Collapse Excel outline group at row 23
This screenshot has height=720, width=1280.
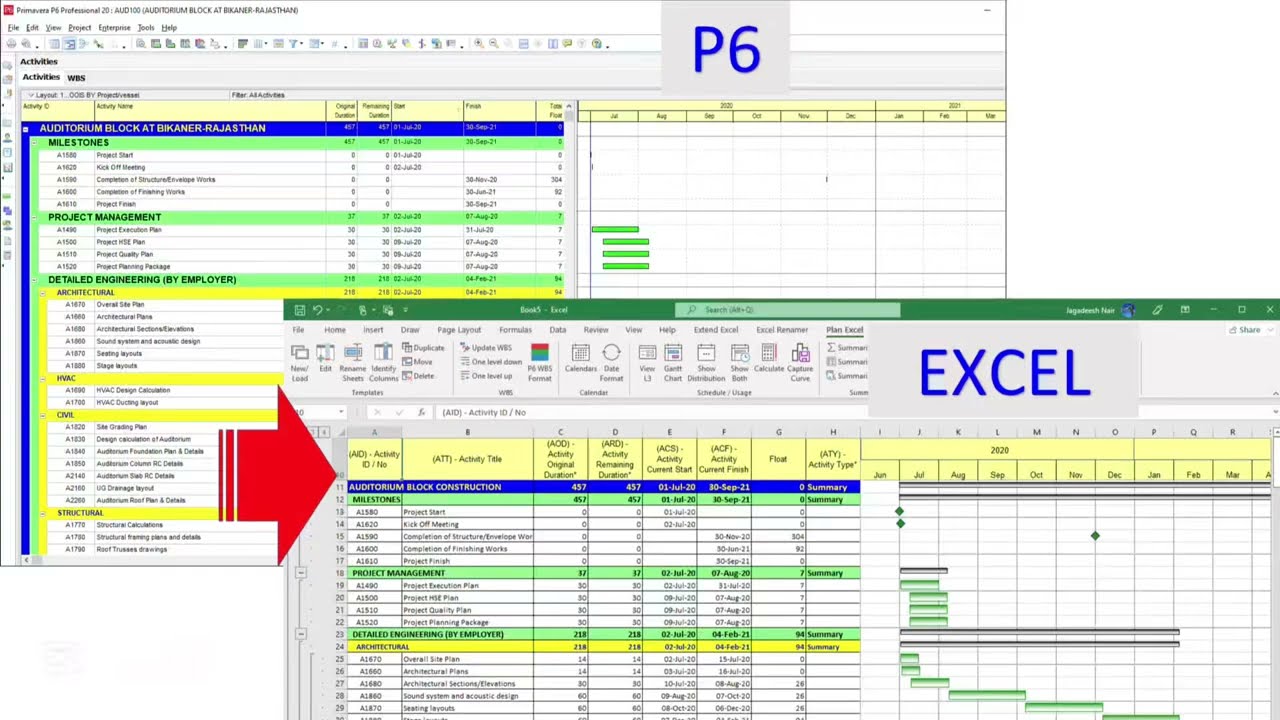click(300, 634)
